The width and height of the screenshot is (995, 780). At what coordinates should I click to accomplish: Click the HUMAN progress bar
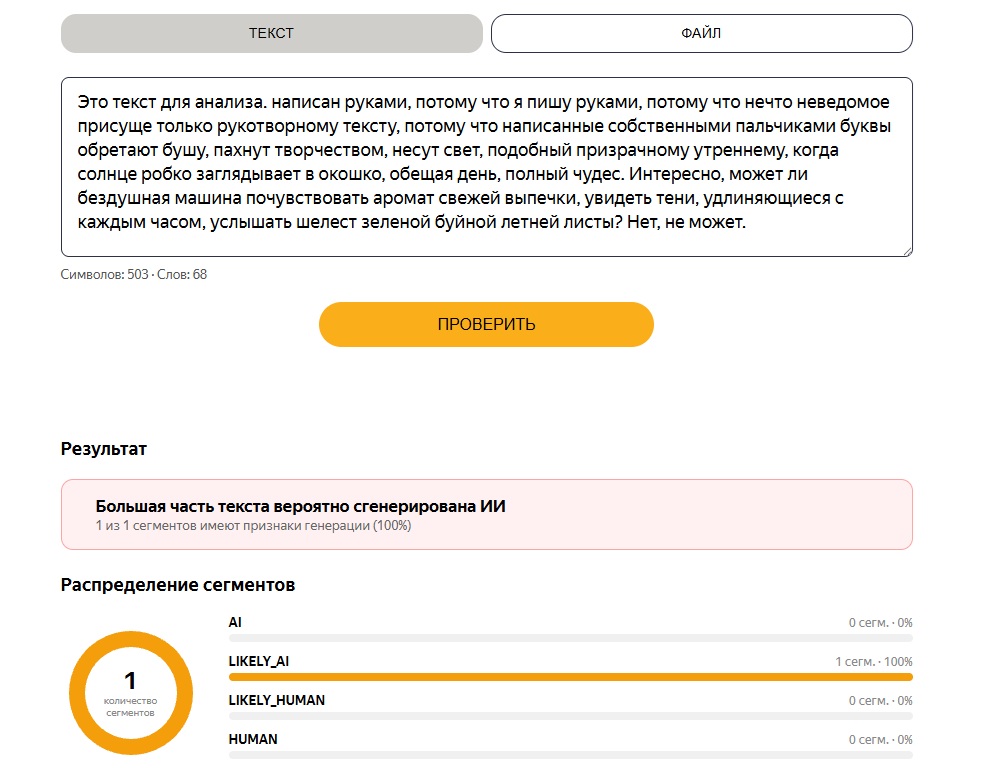(570, 755)
